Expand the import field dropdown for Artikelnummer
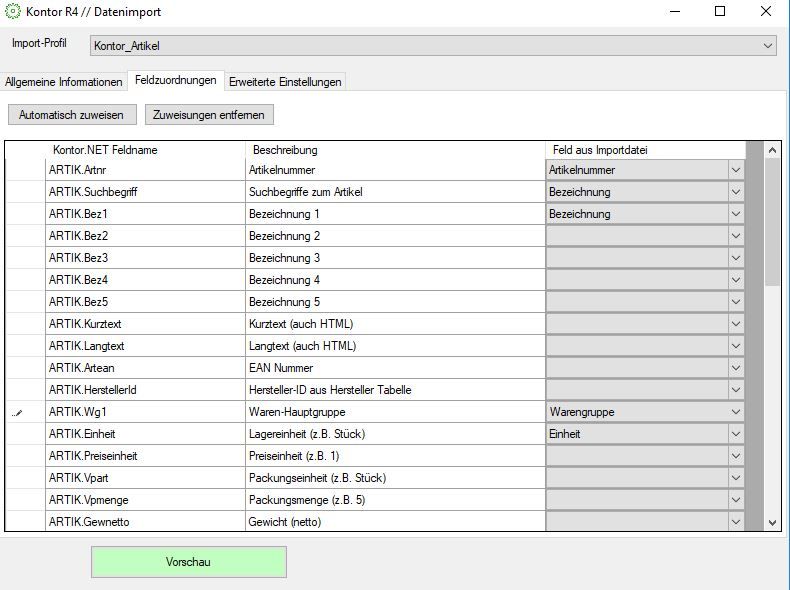Viewport: 790px width, 590px height. (x=736, y=170)
